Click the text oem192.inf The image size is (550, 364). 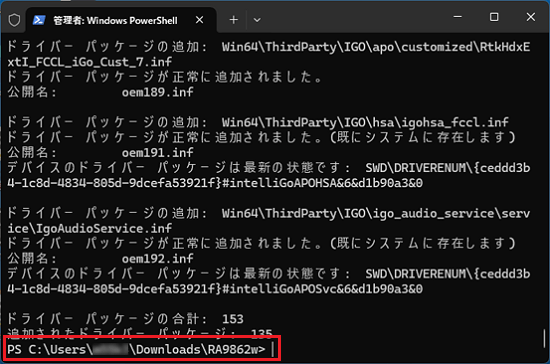click(x=157, y=259)
